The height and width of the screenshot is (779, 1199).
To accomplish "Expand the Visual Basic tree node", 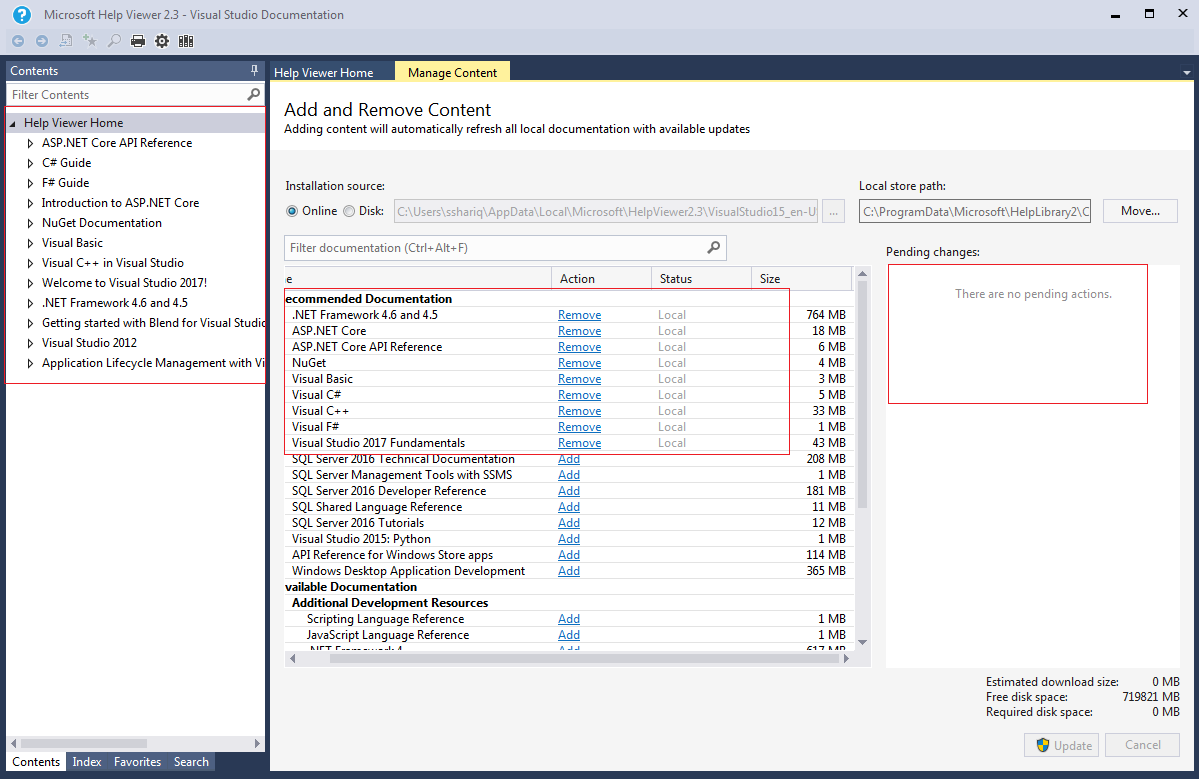I will [x=31, y=243].
